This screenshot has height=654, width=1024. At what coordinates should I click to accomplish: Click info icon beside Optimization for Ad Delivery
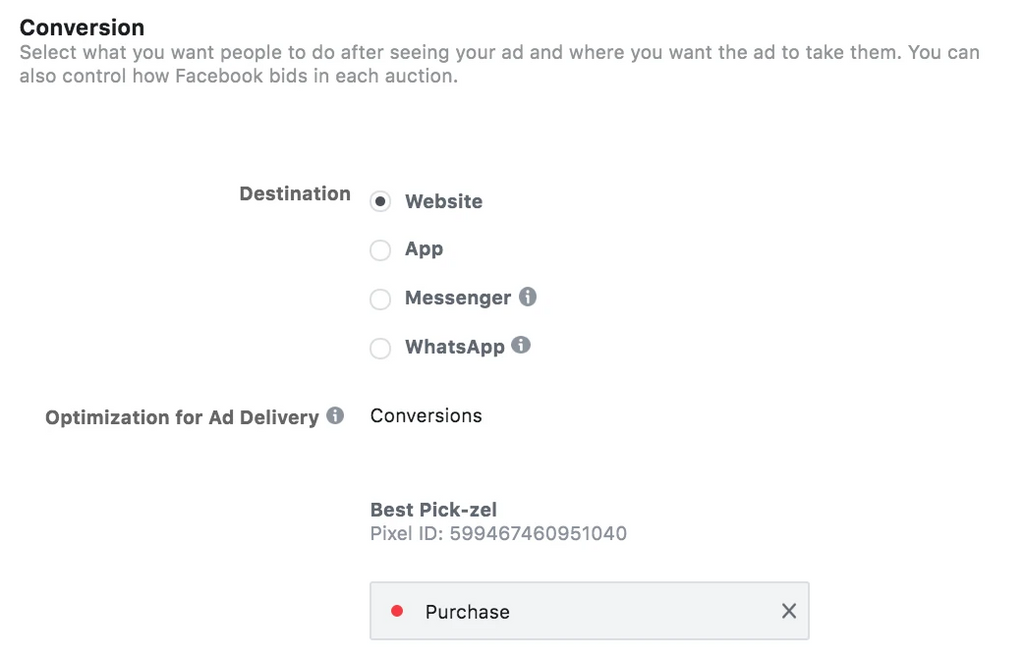pos(335,416)
